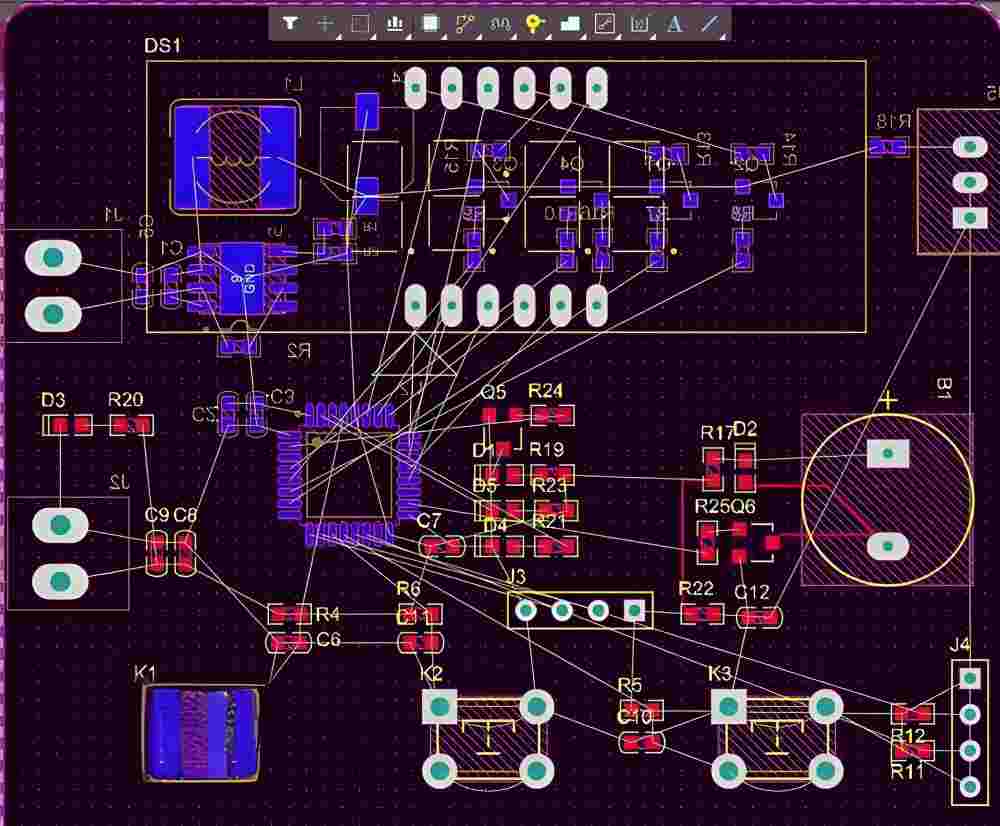Click the D2 designator label

point(745,429)
